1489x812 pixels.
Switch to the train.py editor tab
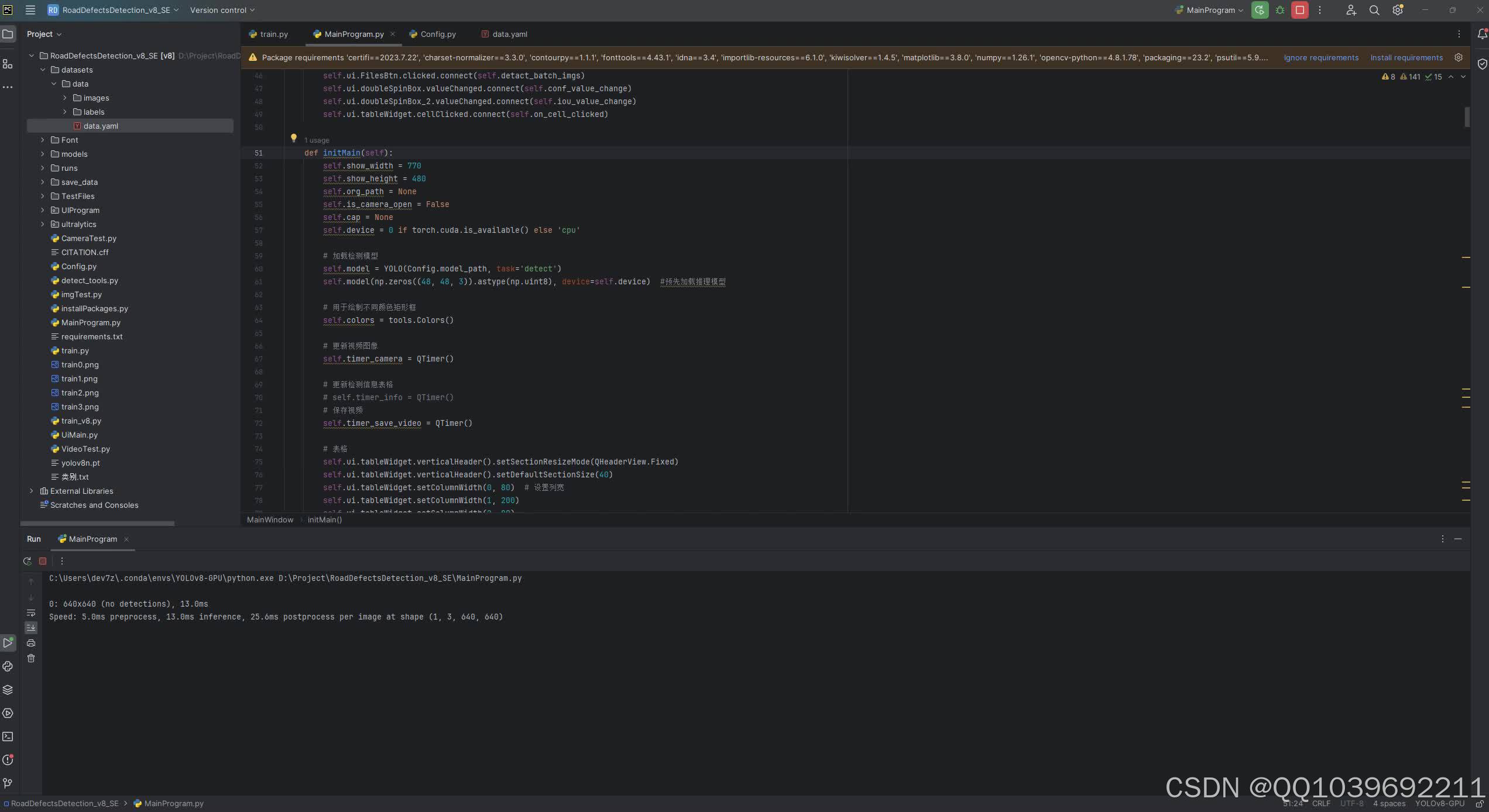tap(269, 34)
